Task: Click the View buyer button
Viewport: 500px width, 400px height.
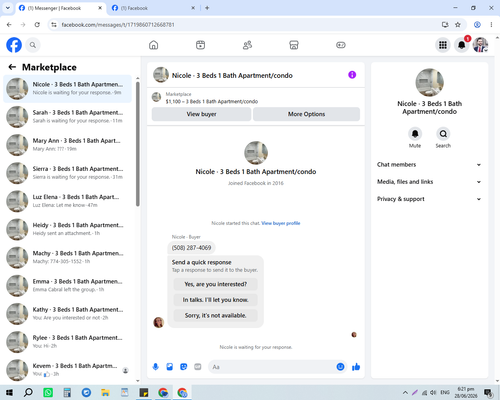Action: (201, 114)
